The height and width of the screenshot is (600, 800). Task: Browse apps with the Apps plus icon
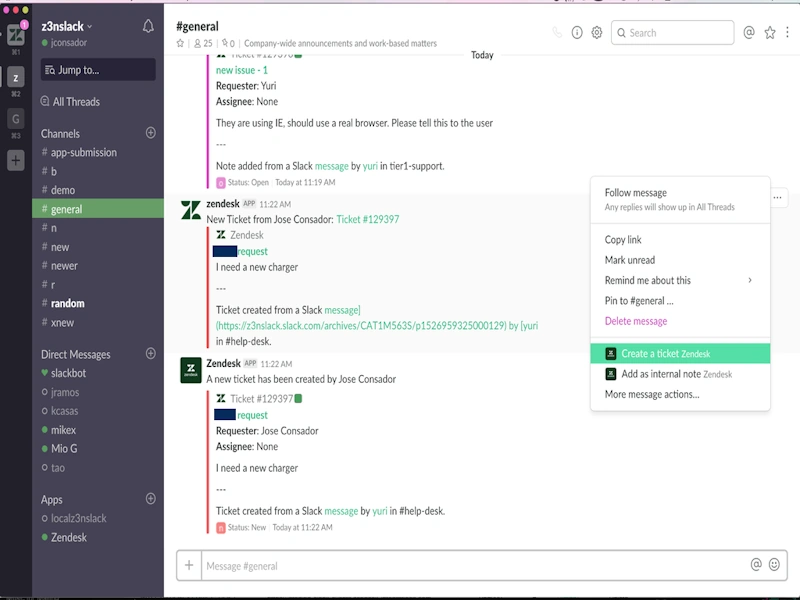(151, 498)
